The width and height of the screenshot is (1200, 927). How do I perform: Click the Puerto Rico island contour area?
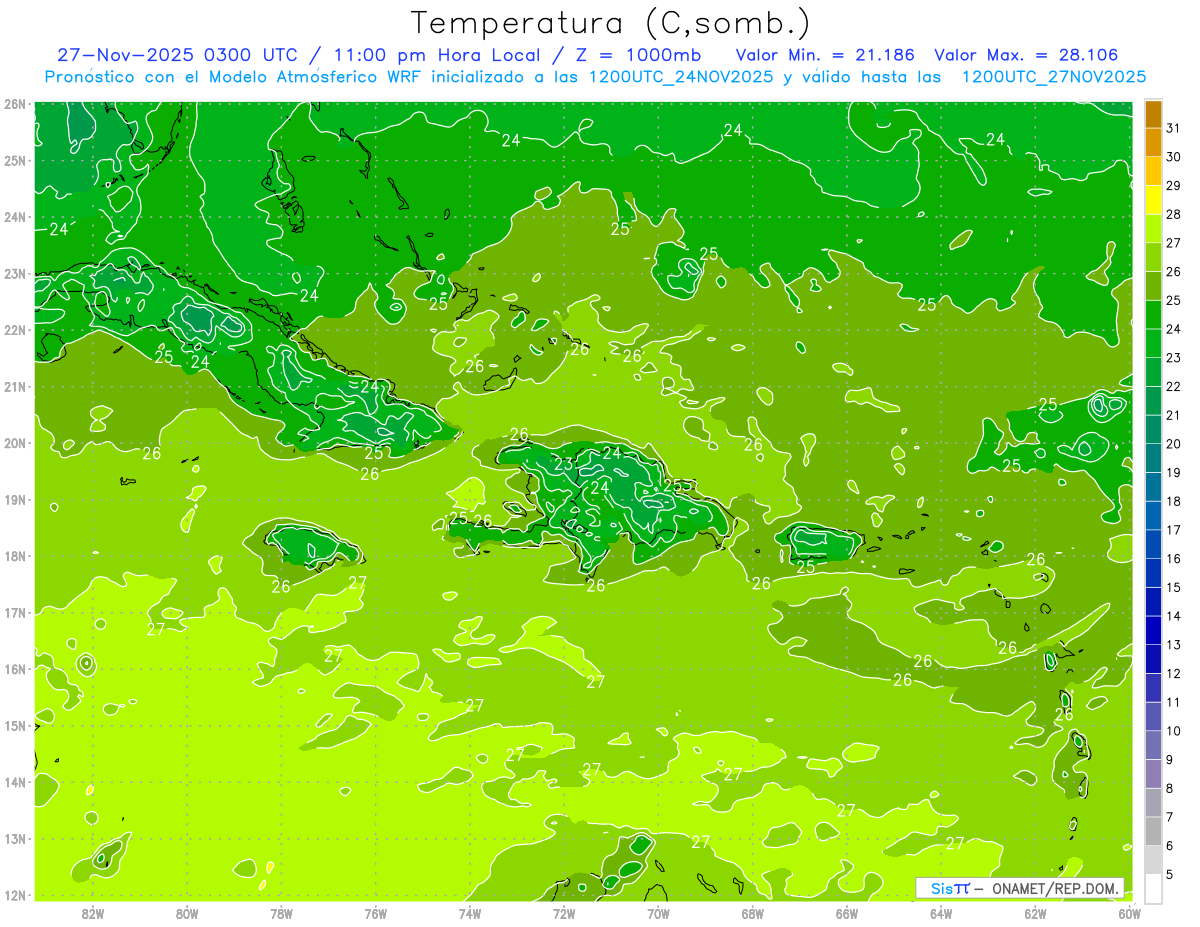point(820,541)
